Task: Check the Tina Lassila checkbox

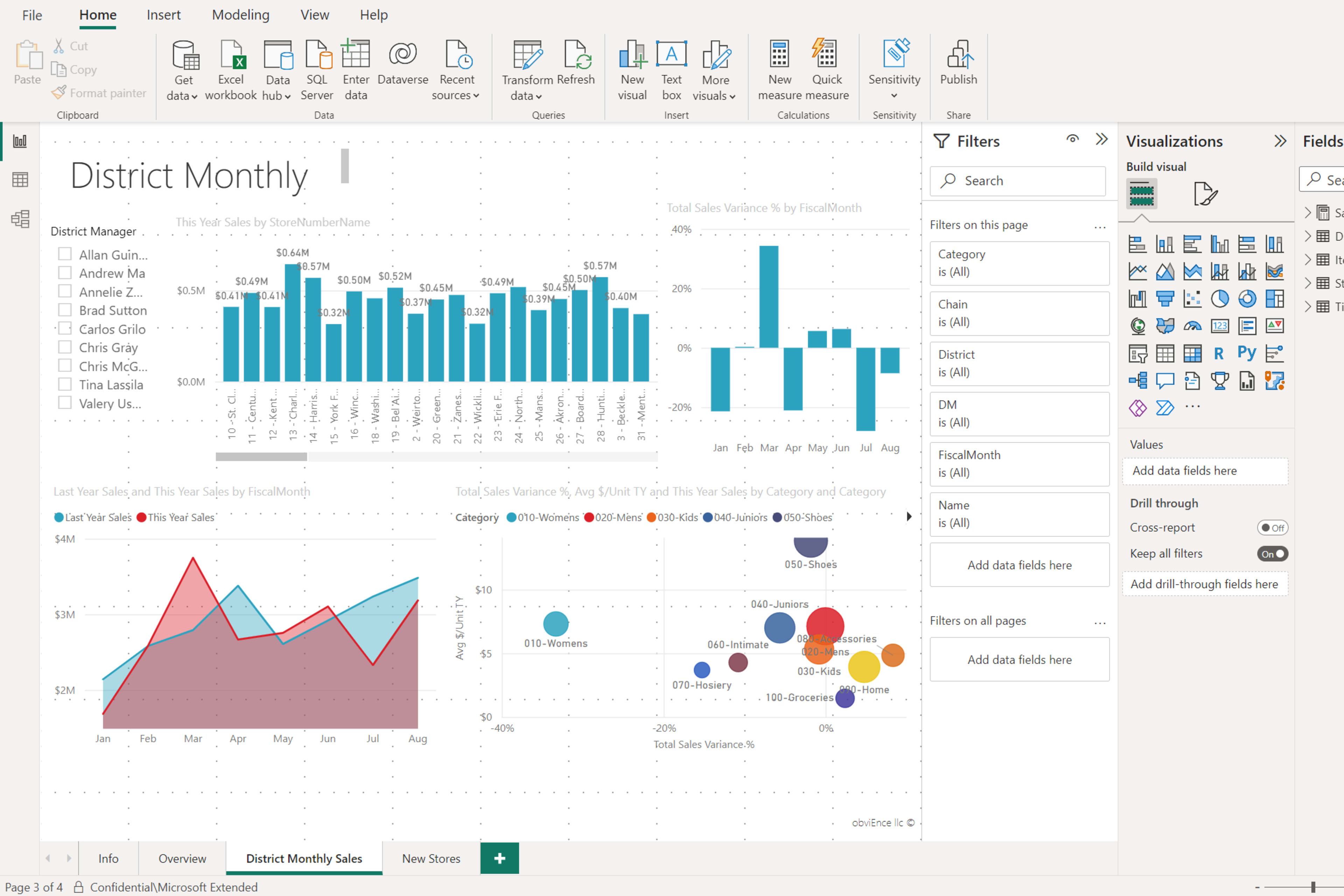Action: [65, 384]
